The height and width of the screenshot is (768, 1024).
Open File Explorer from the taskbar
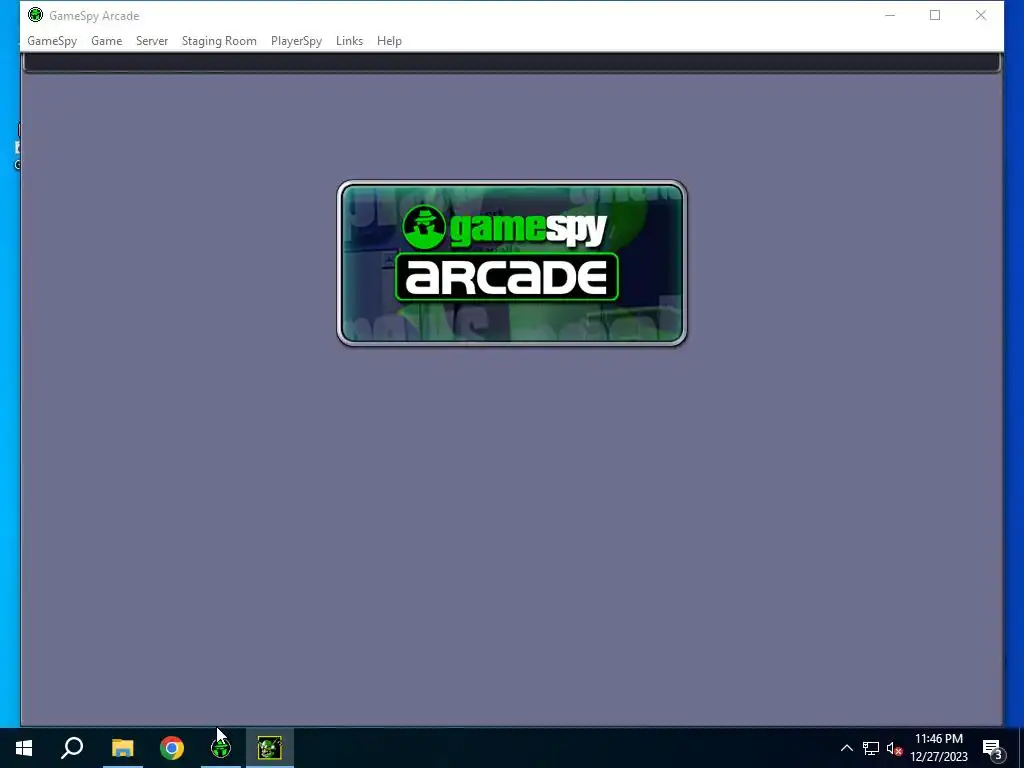coord(122,748)
